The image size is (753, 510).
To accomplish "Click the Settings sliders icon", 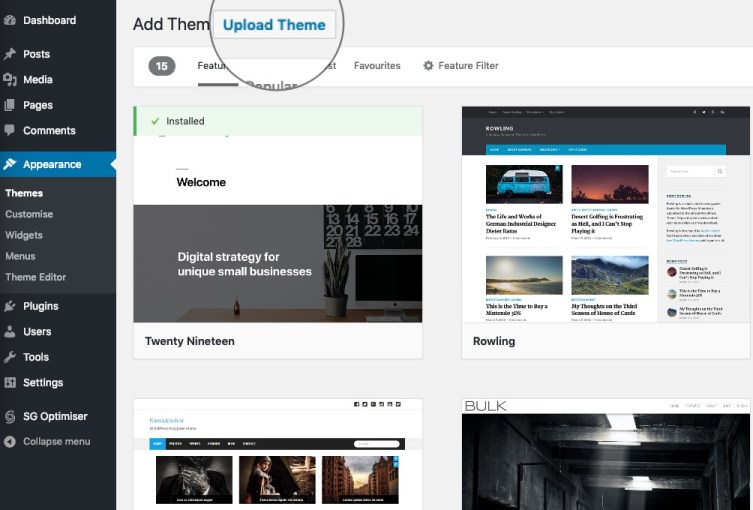I will [x=9, y=383].
